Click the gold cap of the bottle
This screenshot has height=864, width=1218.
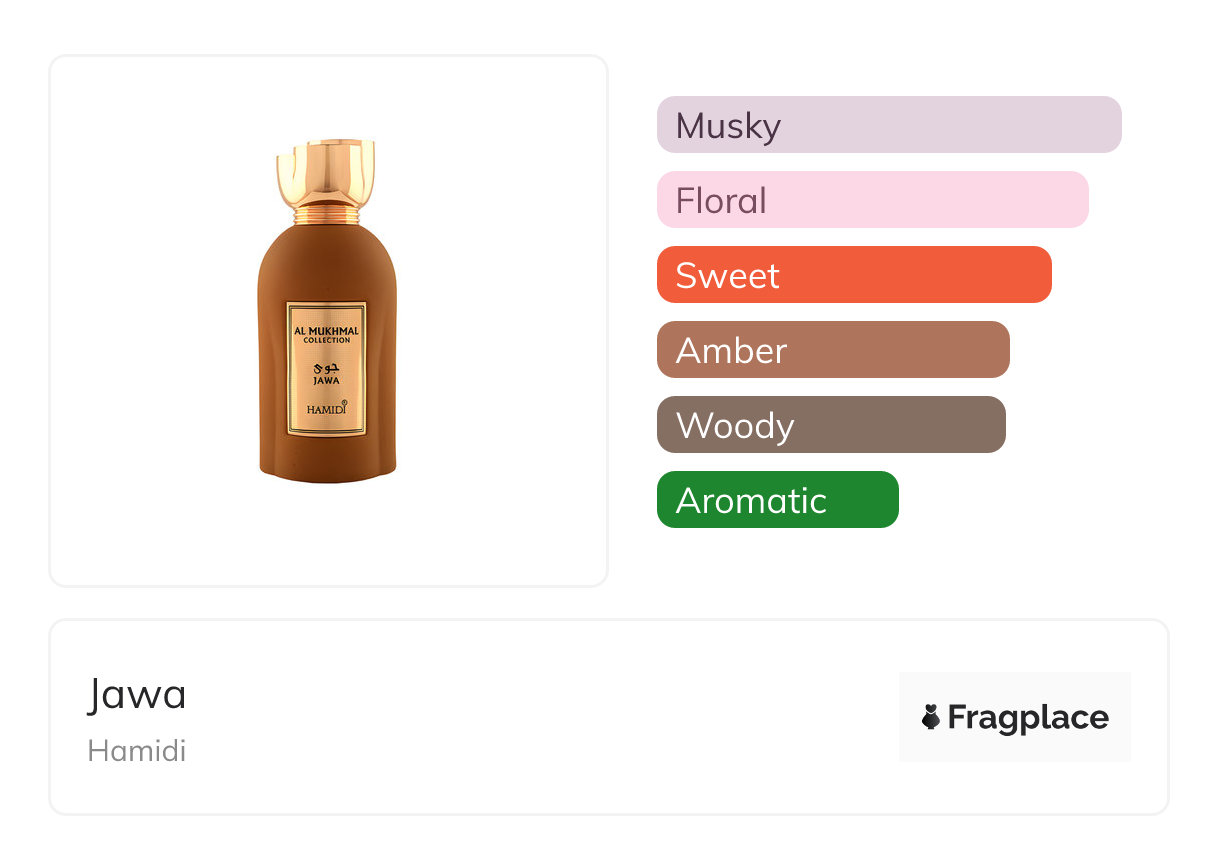[326, 172]
